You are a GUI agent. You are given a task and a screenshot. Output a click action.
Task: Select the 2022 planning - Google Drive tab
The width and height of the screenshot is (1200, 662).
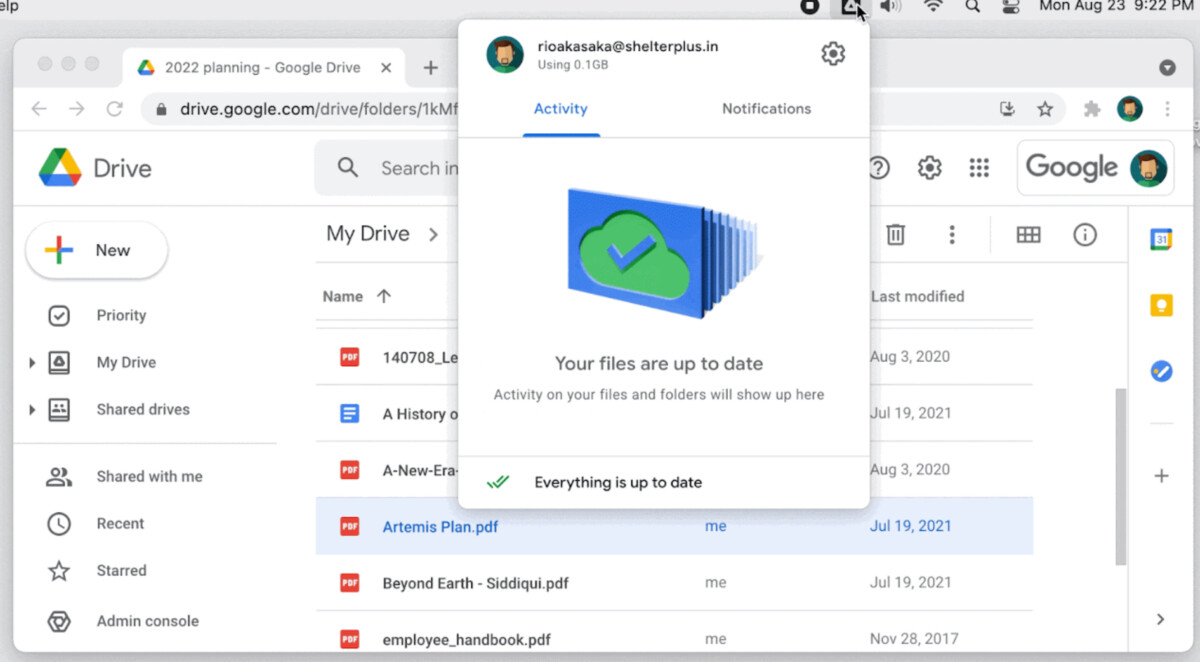tap(264, 67)
